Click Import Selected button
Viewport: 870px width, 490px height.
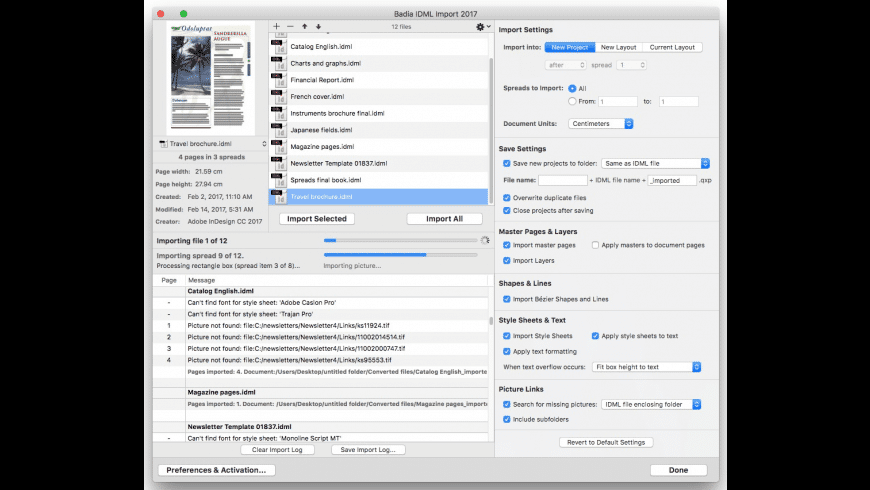[x=317, y=219]
